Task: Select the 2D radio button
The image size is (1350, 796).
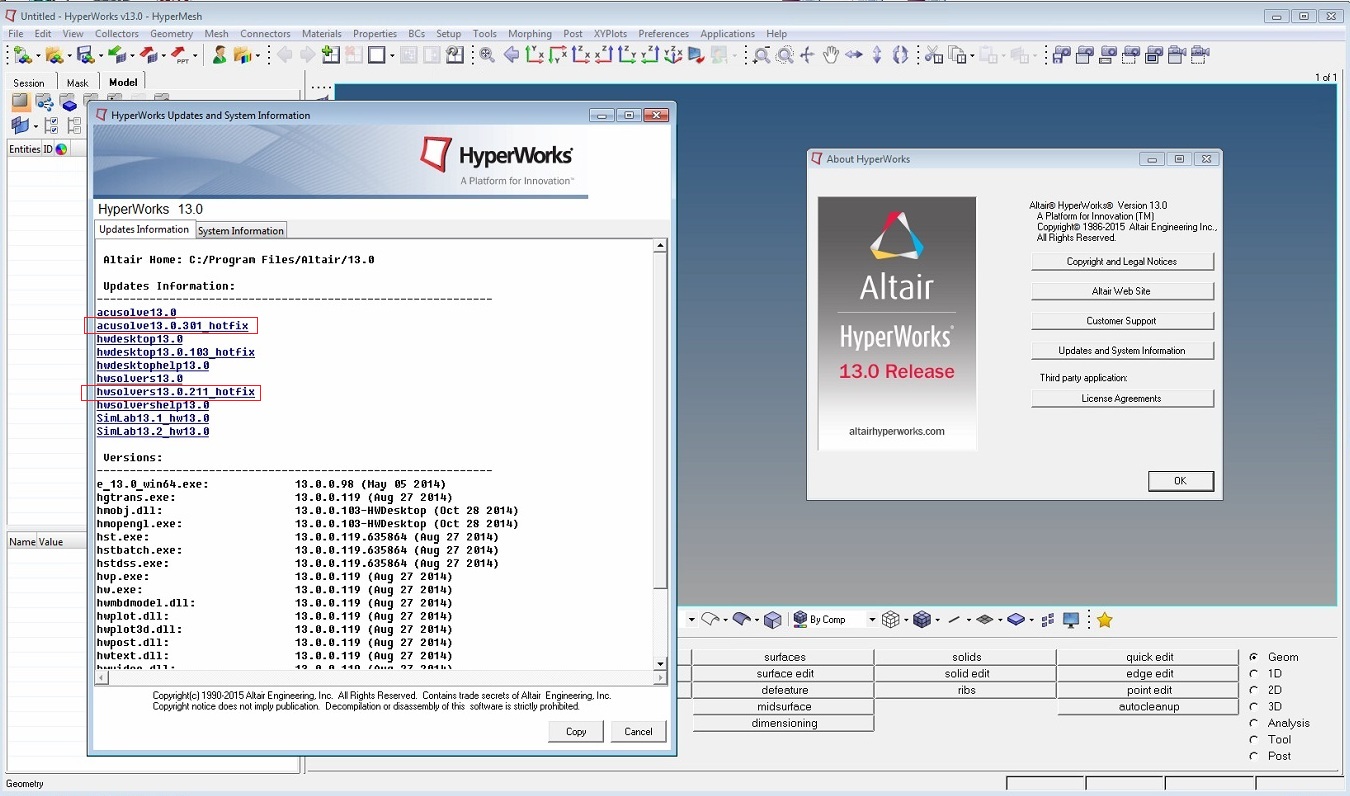Action: (1254, 690)
